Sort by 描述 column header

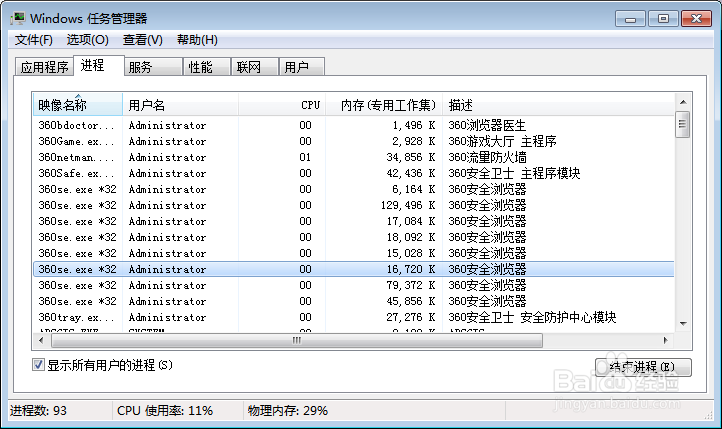click(x=558, y=105)
